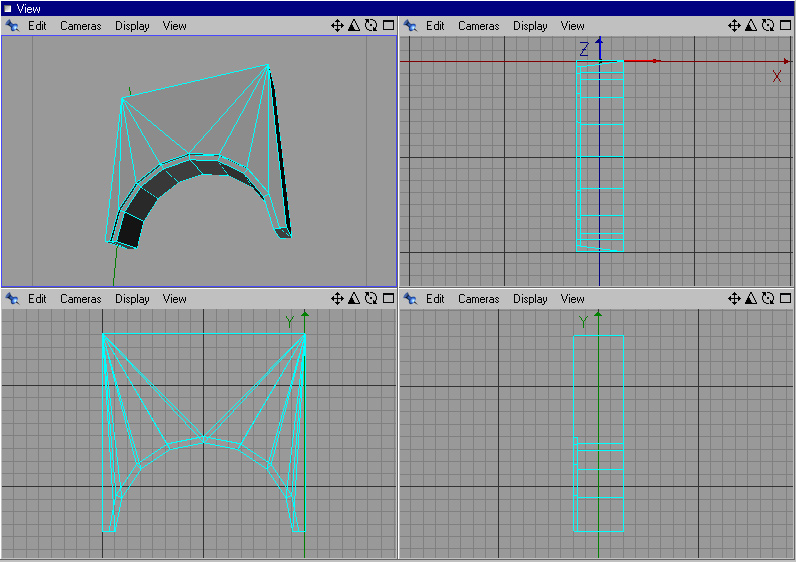Click pin icon in perspective viewport
The image size is (796, 562).
(x=12, y=25)
